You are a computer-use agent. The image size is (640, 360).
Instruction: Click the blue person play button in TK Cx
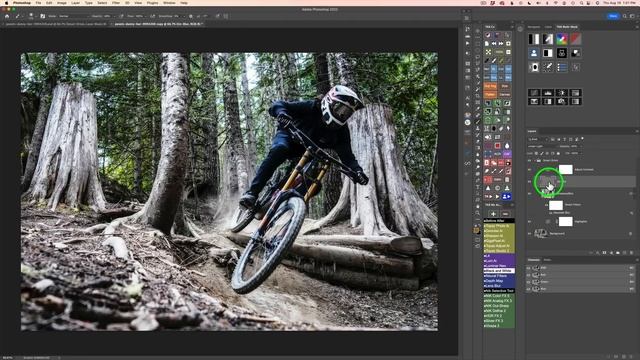pyautogui.click(x=506, y=196)
